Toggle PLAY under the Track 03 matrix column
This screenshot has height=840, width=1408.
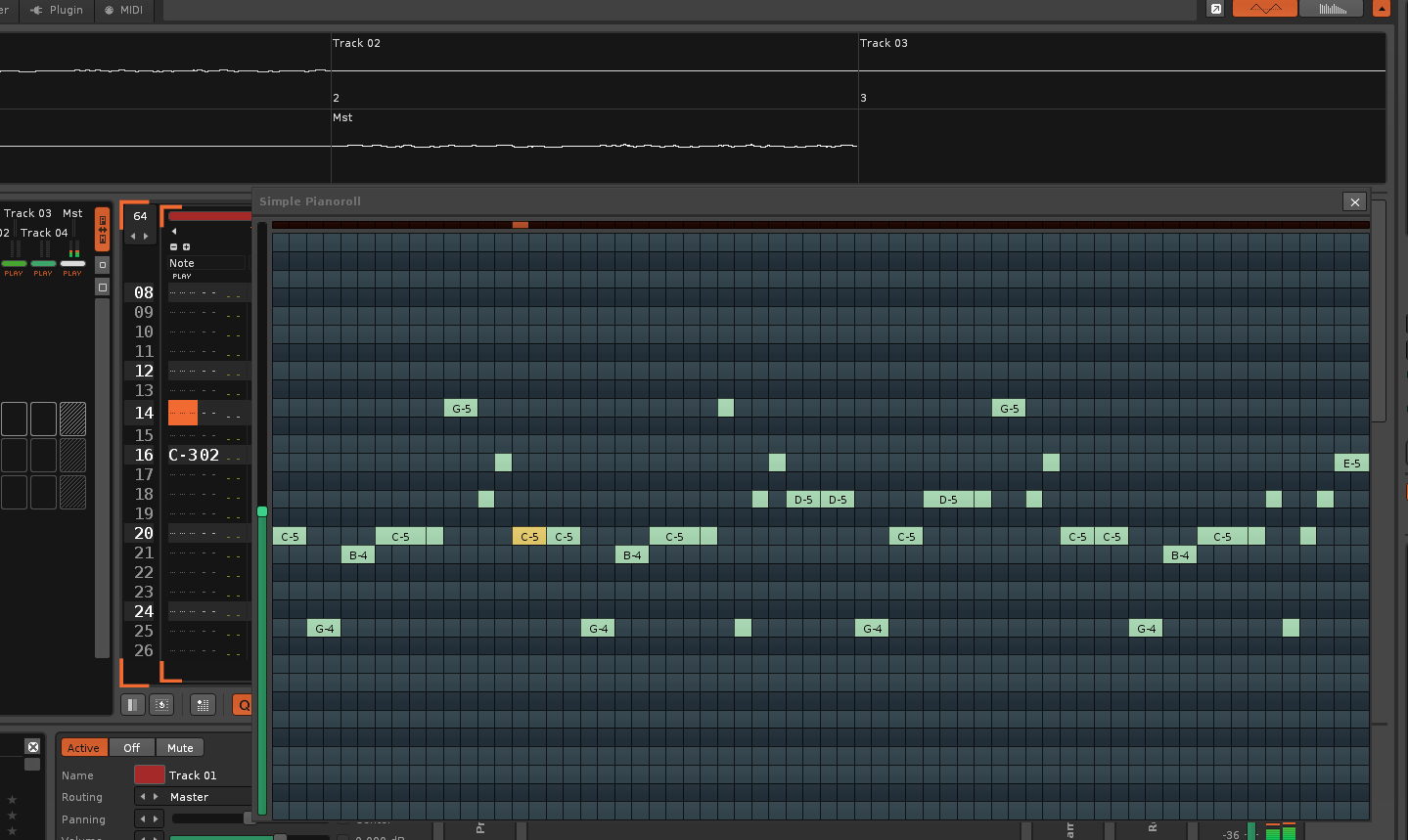pyautogui.click(x=14, y=274)
